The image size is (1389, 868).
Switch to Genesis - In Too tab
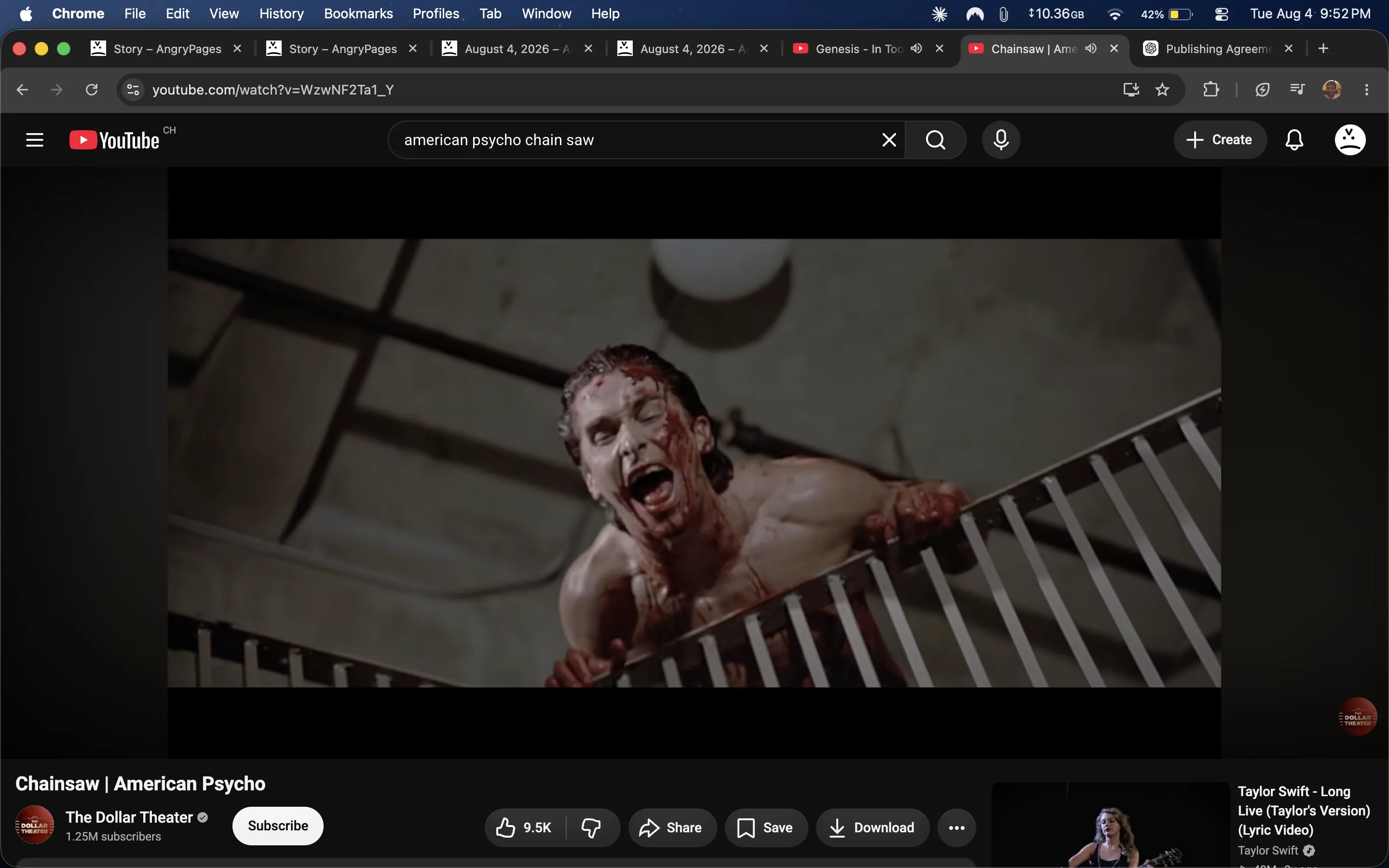[859, 49]
